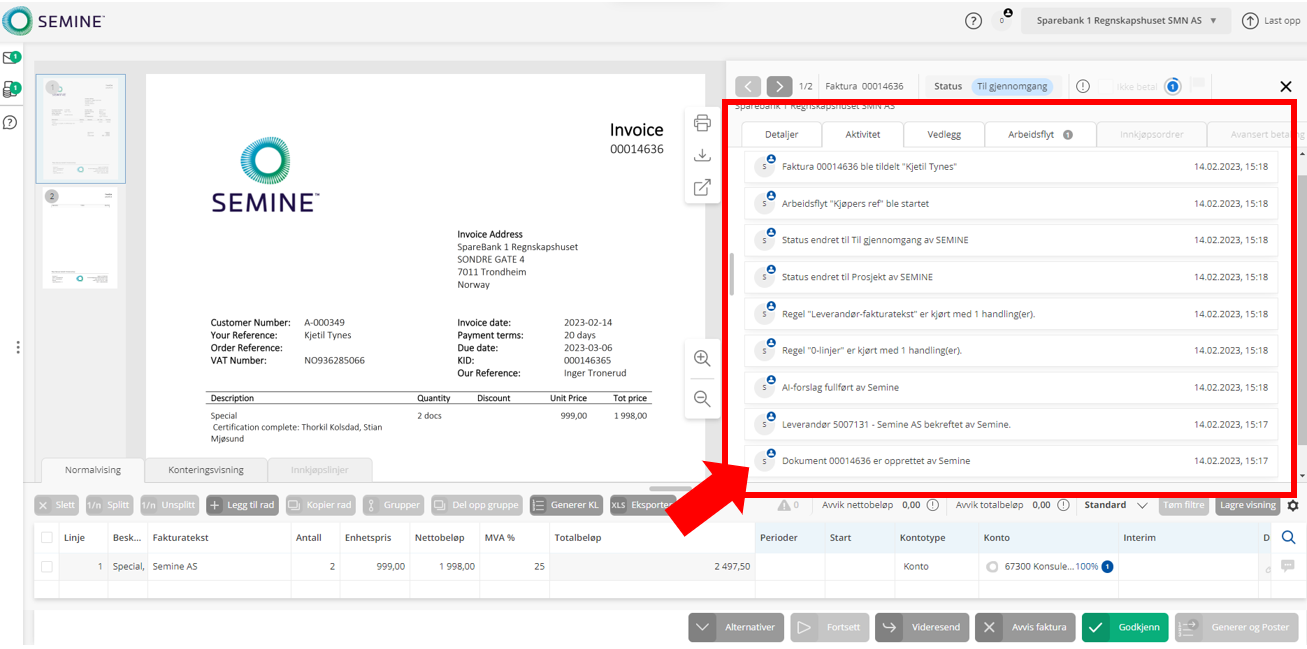Open the help question mark icon in the header
The width and height of the screenshot is (1307, 649).
click(973, 20)
